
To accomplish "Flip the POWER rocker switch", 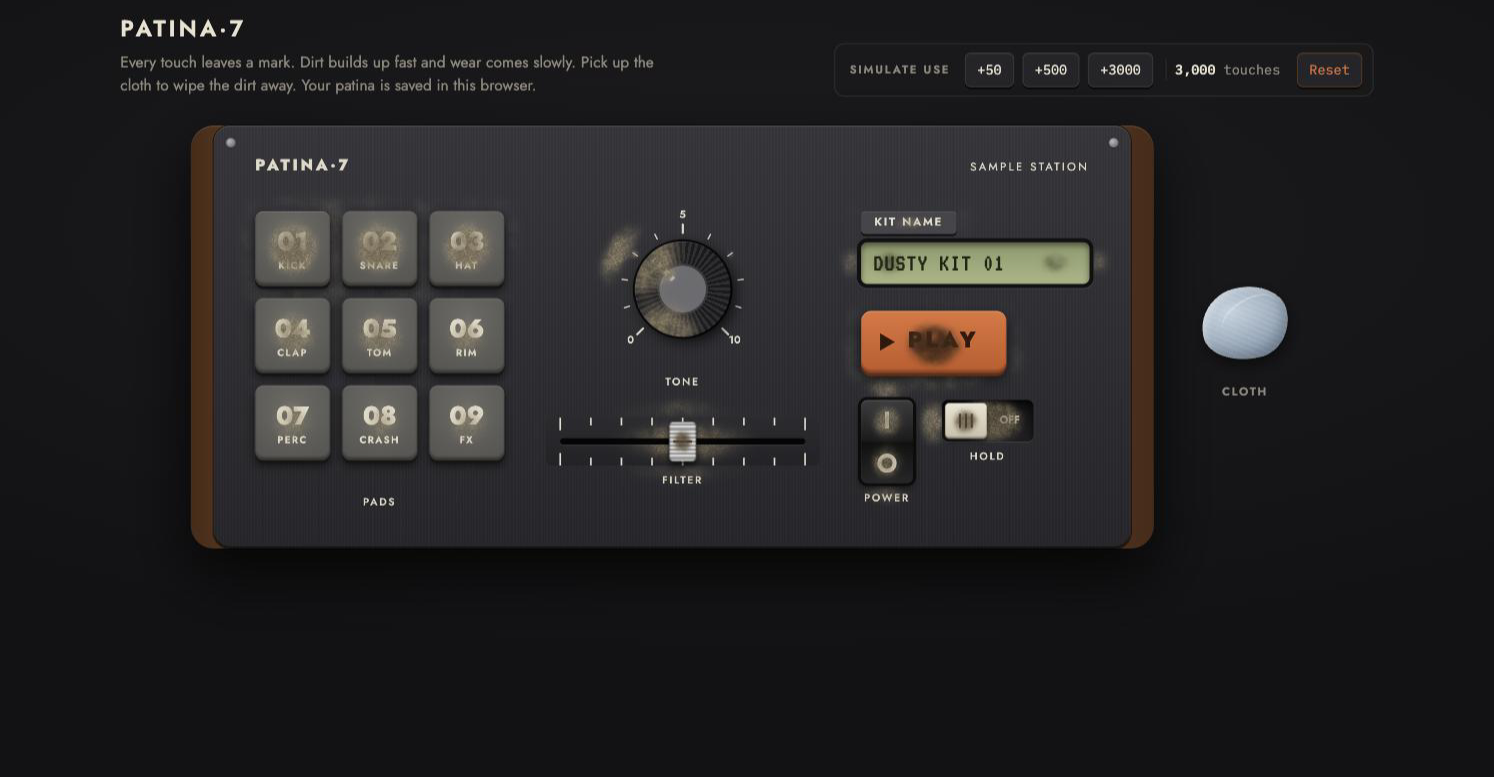I will click(x=887, y=441).
